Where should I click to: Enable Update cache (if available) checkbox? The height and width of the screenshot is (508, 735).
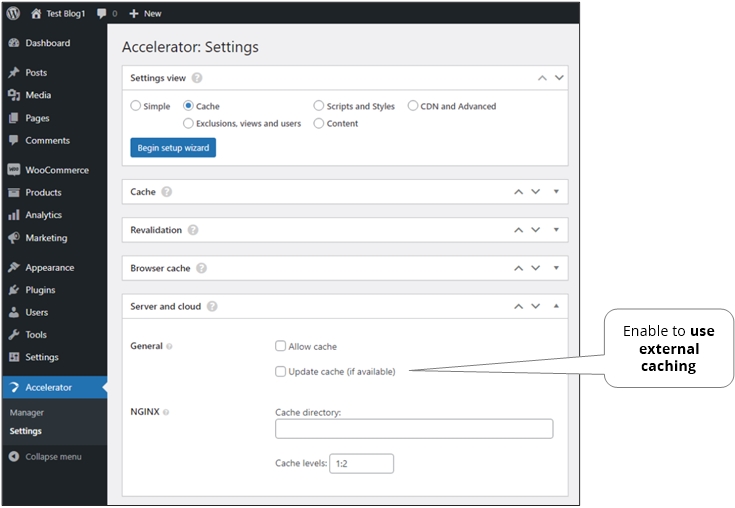280,372
